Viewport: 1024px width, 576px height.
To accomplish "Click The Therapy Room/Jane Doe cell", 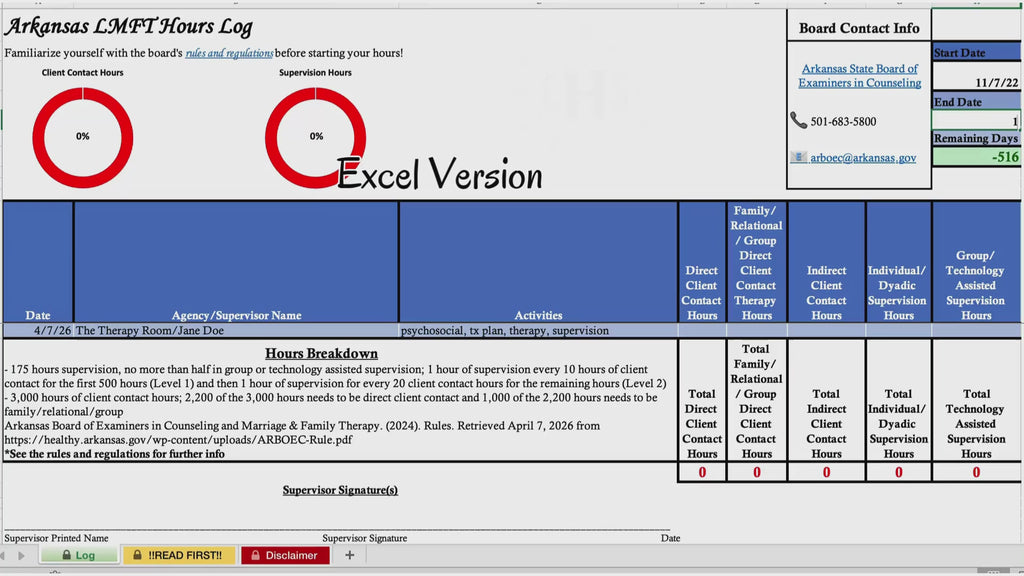I will click(235, 330).
